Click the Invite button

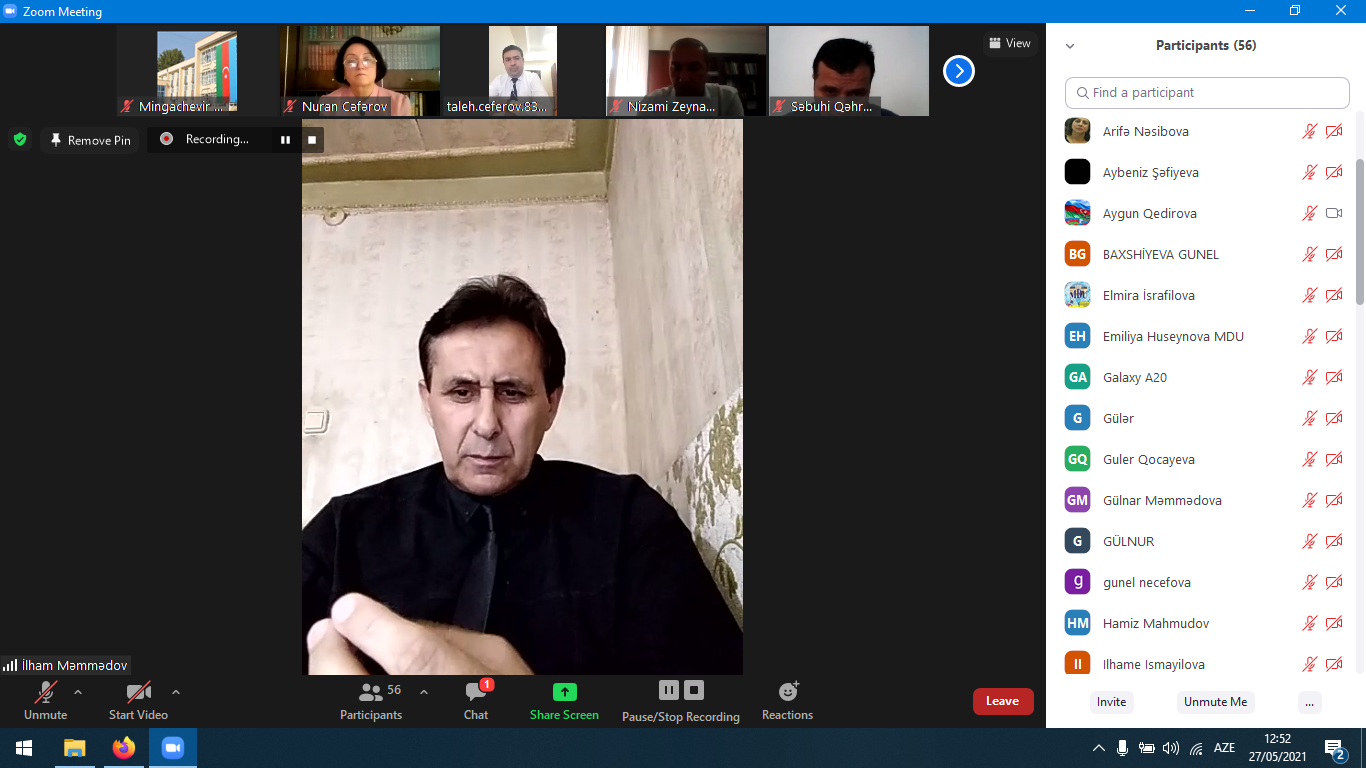click(x=1111, y=702)
